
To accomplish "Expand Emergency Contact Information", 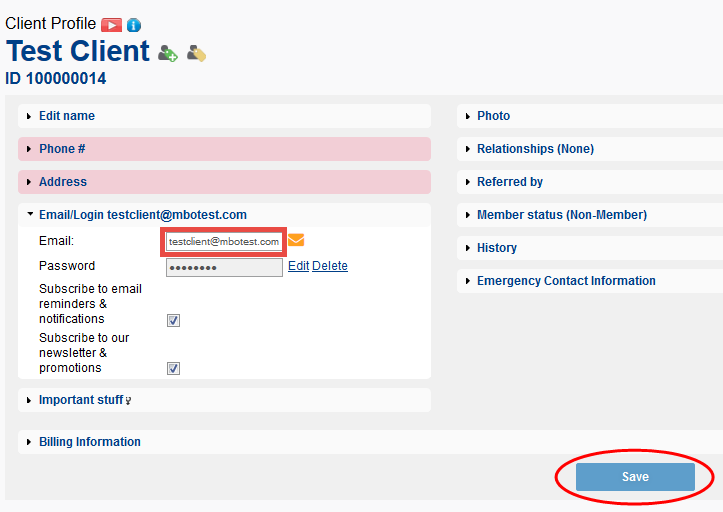I will point(566,281).
